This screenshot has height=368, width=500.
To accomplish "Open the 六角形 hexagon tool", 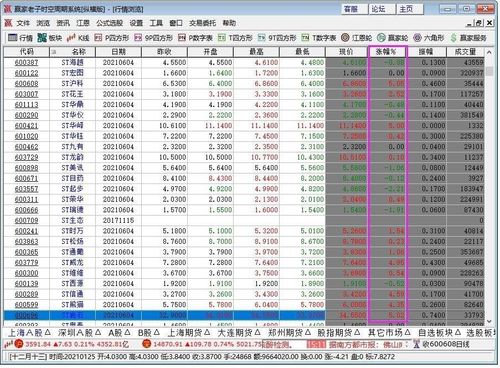I will point(429,38).
